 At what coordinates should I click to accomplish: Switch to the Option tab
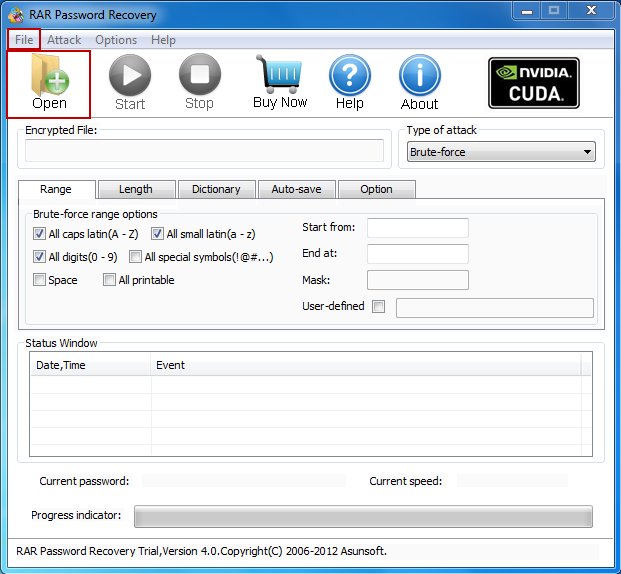(376, 189)
